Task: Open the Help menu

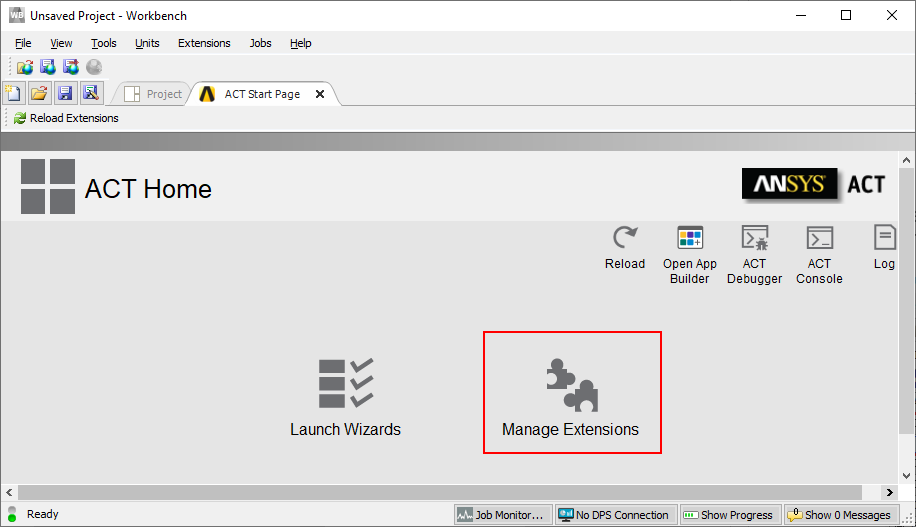Action: [301, 43]
